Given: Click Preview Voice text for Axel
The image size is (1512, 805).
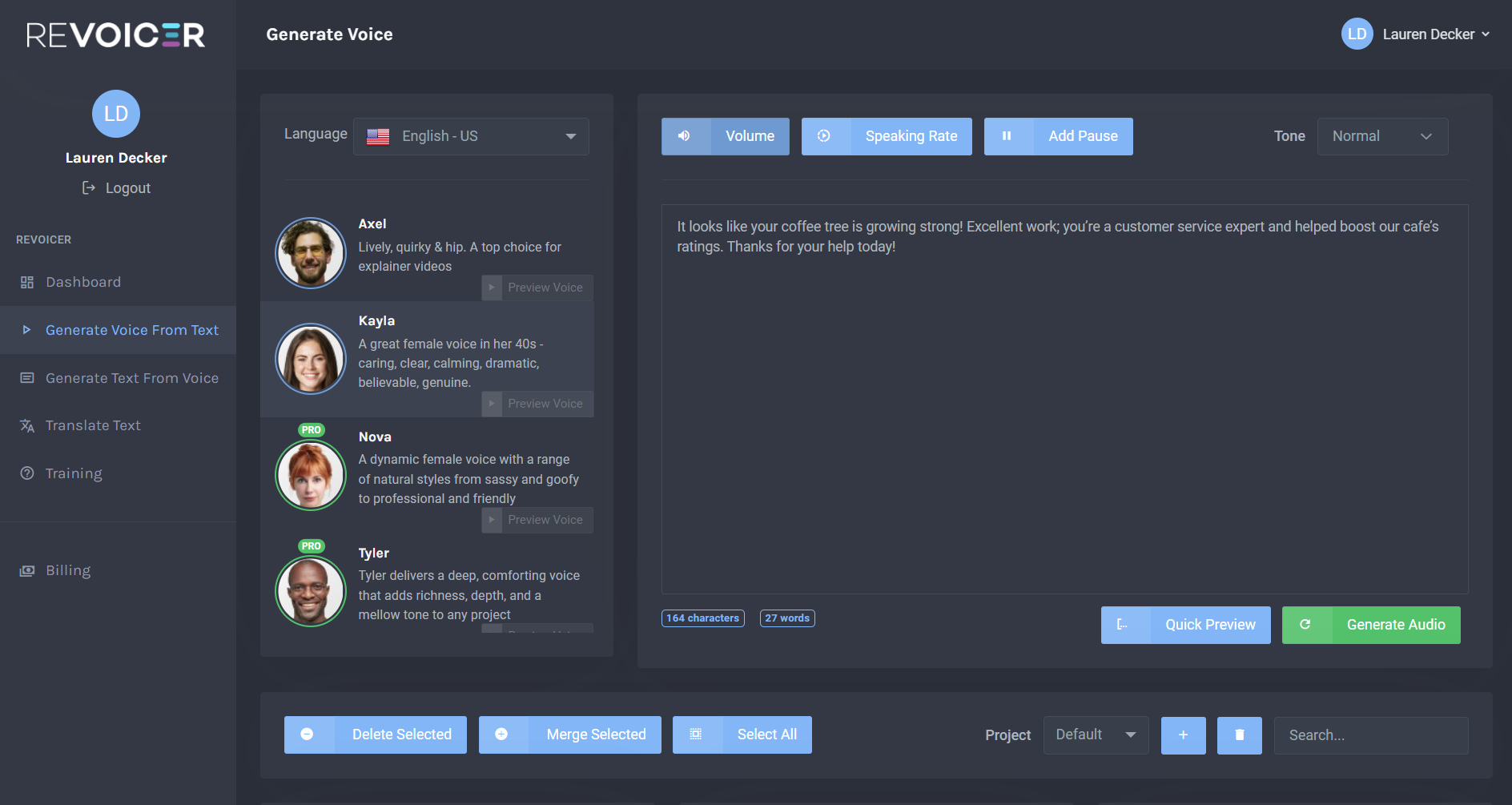Looking at the screenshot, I should tap(545, 288).
